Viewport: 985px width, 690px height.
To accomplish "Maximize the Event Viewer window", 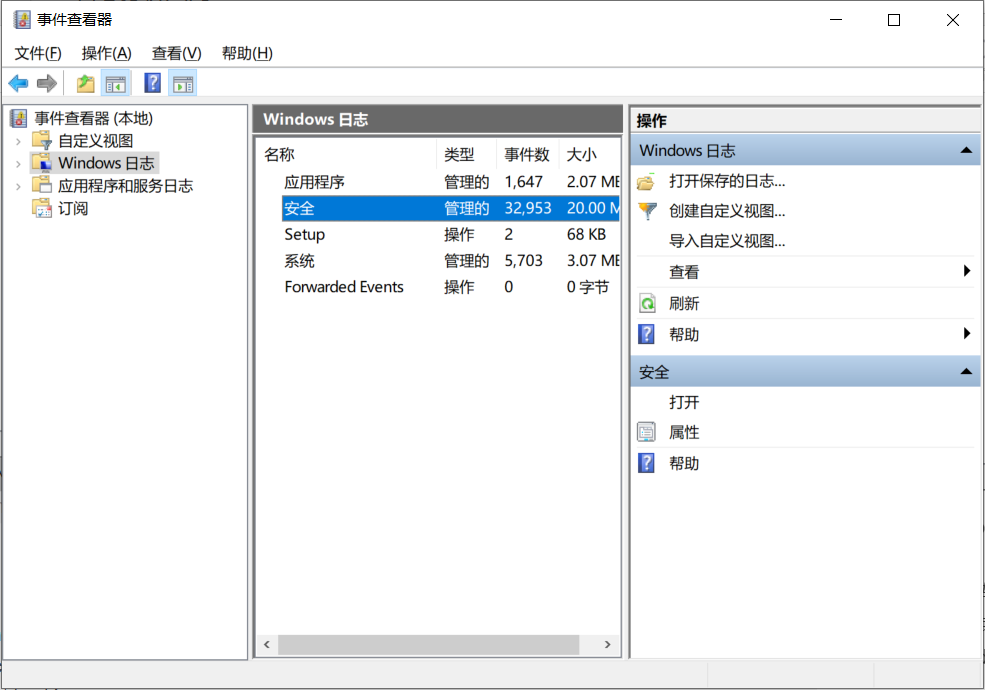I will [893, 20].
